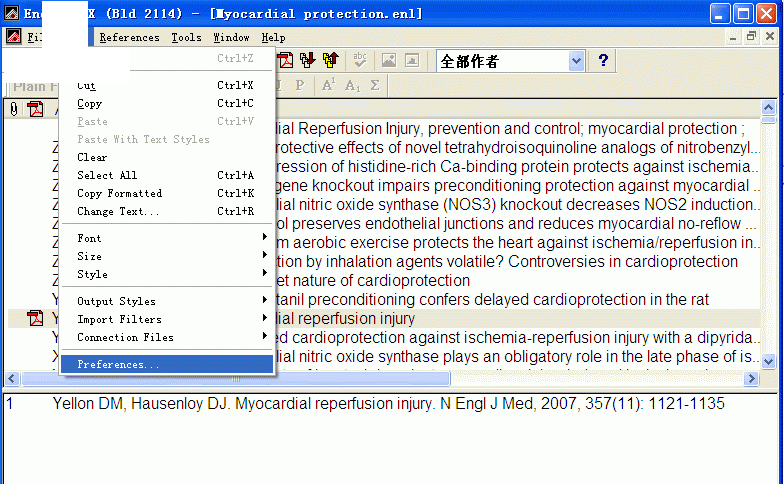This screenshot has height=484, width=784.
Task: Expand the Output Styles submenu
Action: 166,301
